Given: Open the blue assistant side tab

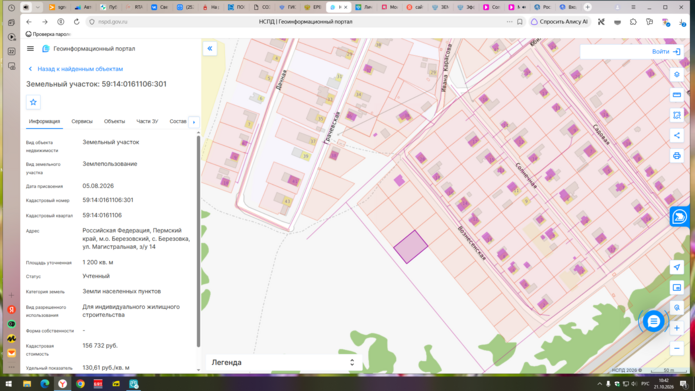Looking at the screenshot, I should pos(679,217).
